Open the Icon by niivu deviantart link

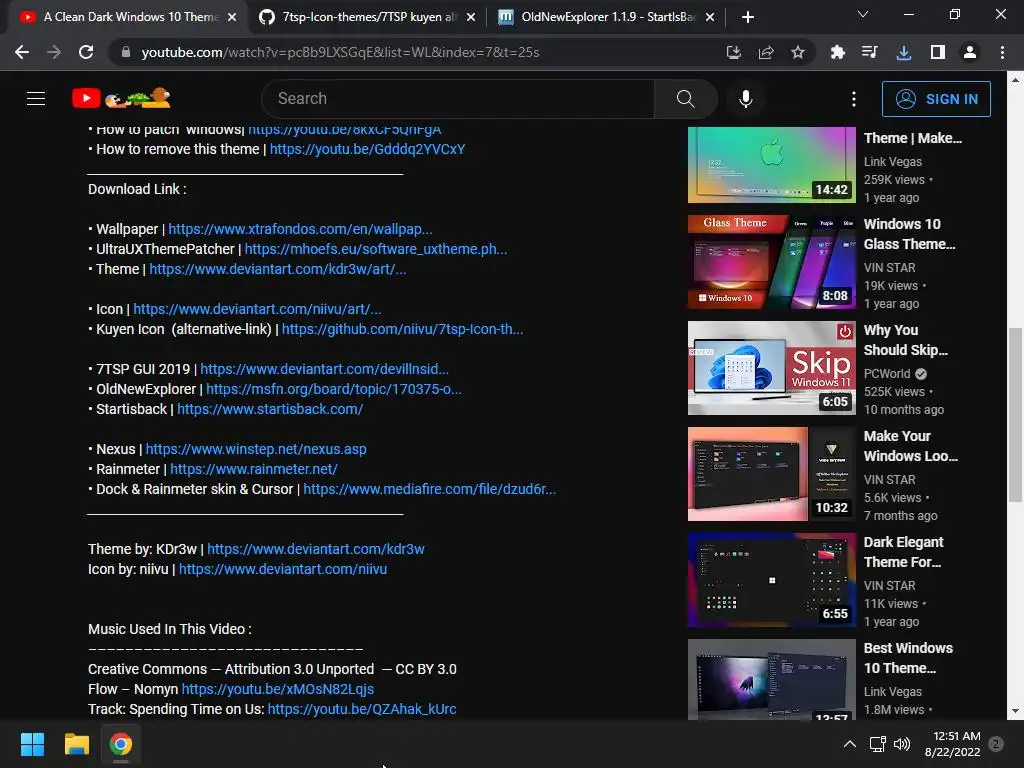click(x=283, y=569)
